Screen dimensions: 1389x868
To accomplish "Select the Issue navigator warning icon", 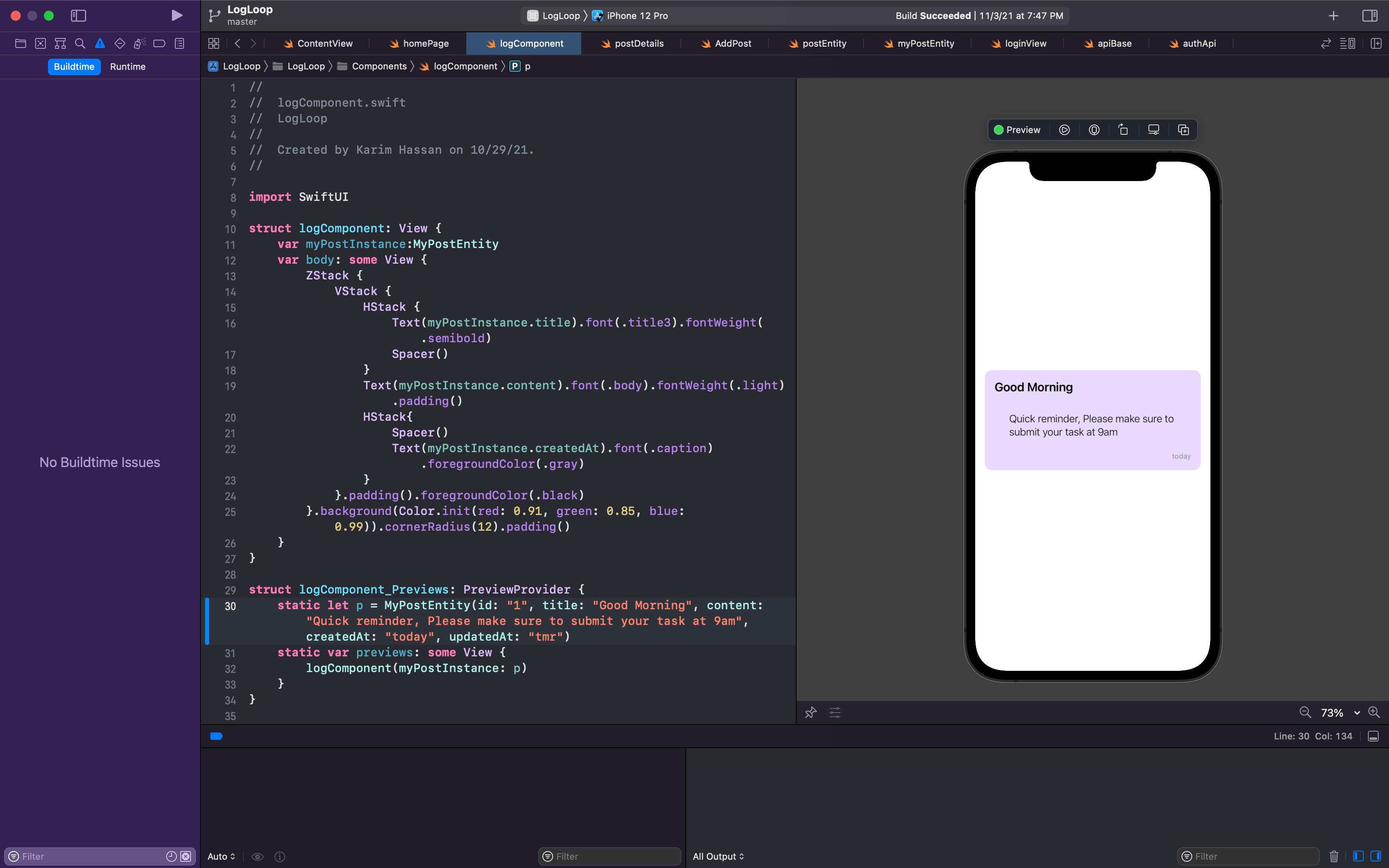I will tap(100, 44).
